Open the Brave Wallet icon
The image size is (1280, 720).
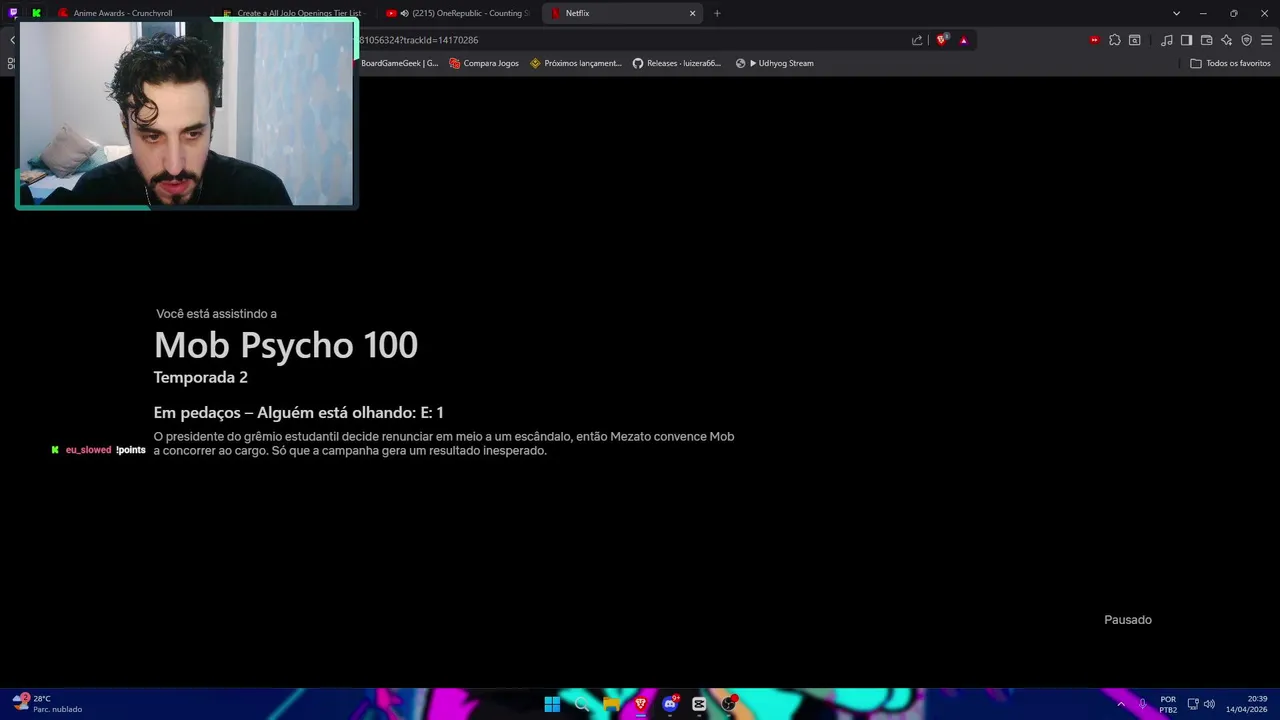[1206, 40]
